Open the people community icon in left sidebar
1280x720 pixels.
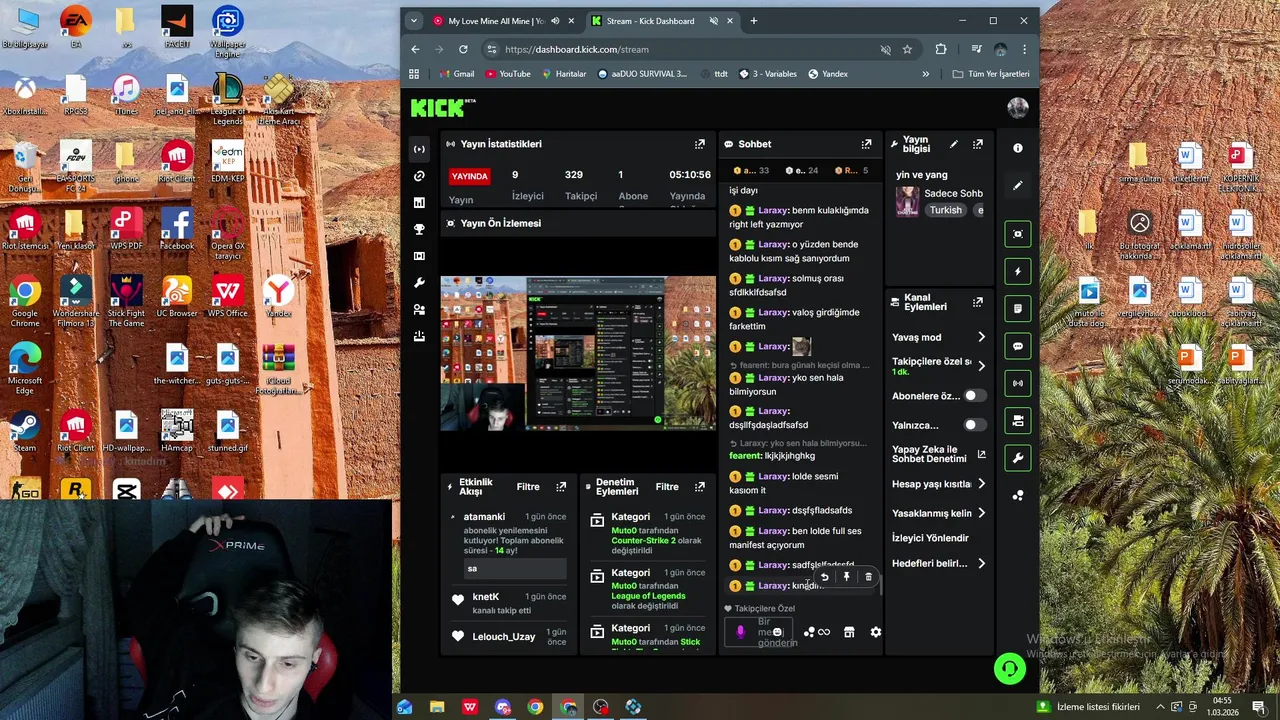pyautogui.click(x=419, y=310)
